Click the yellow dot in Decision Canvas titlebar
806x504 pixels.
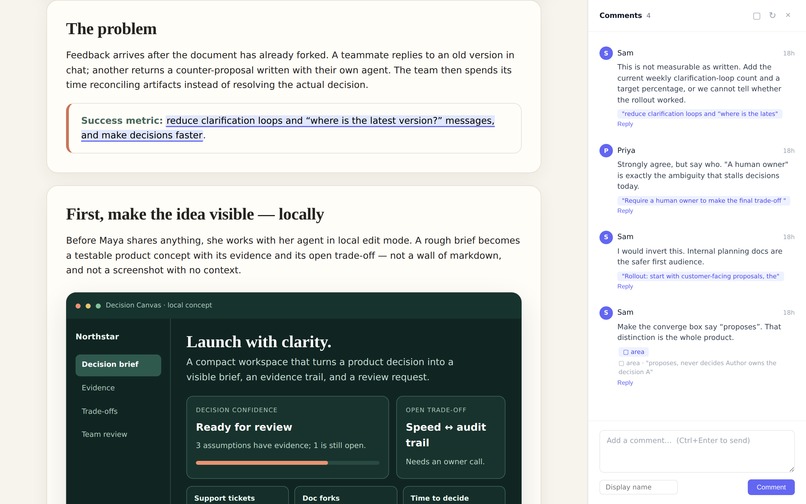(x=88, y=306)
